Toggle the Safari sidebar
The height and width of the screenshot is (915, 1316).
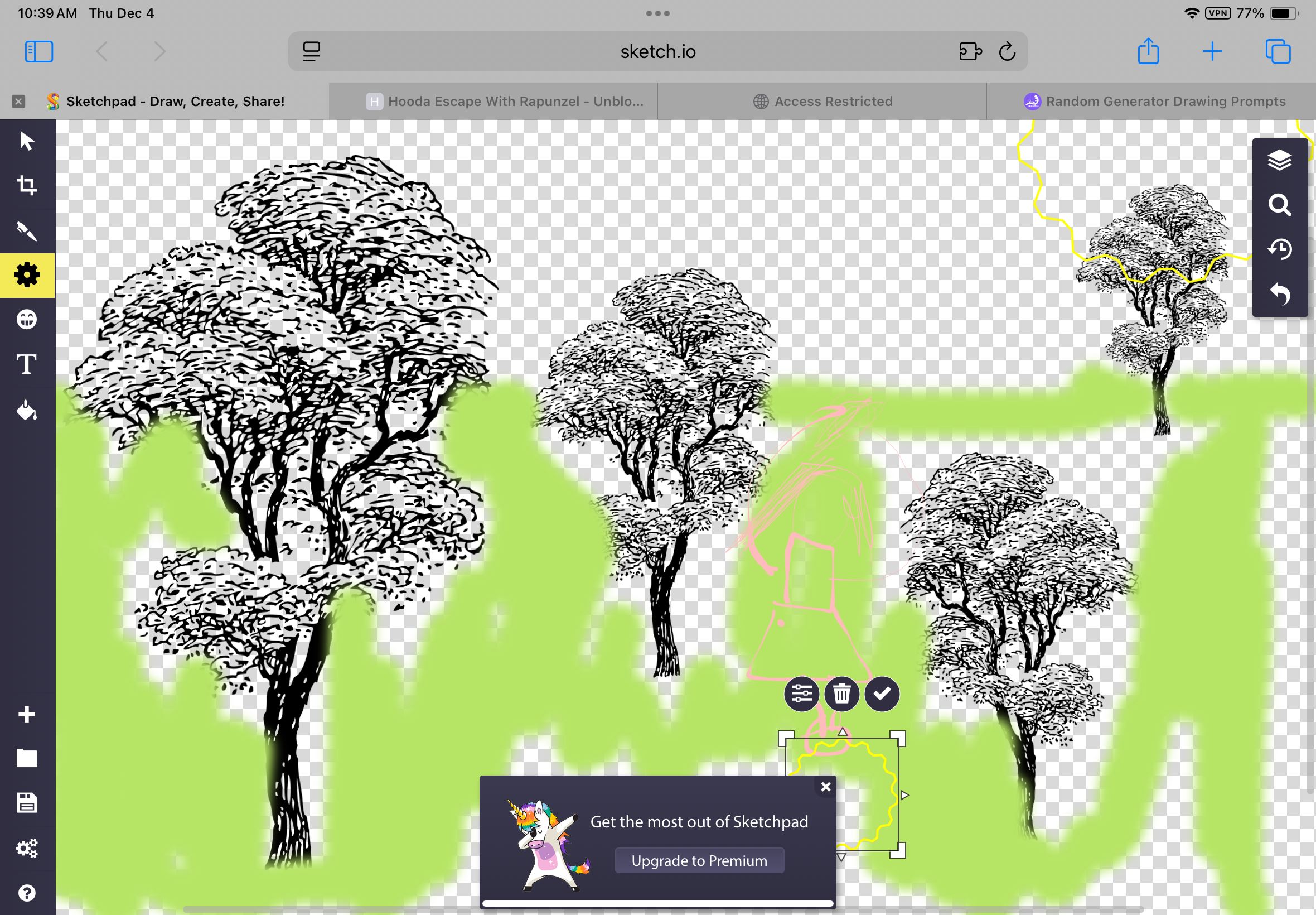pos(39,51)
